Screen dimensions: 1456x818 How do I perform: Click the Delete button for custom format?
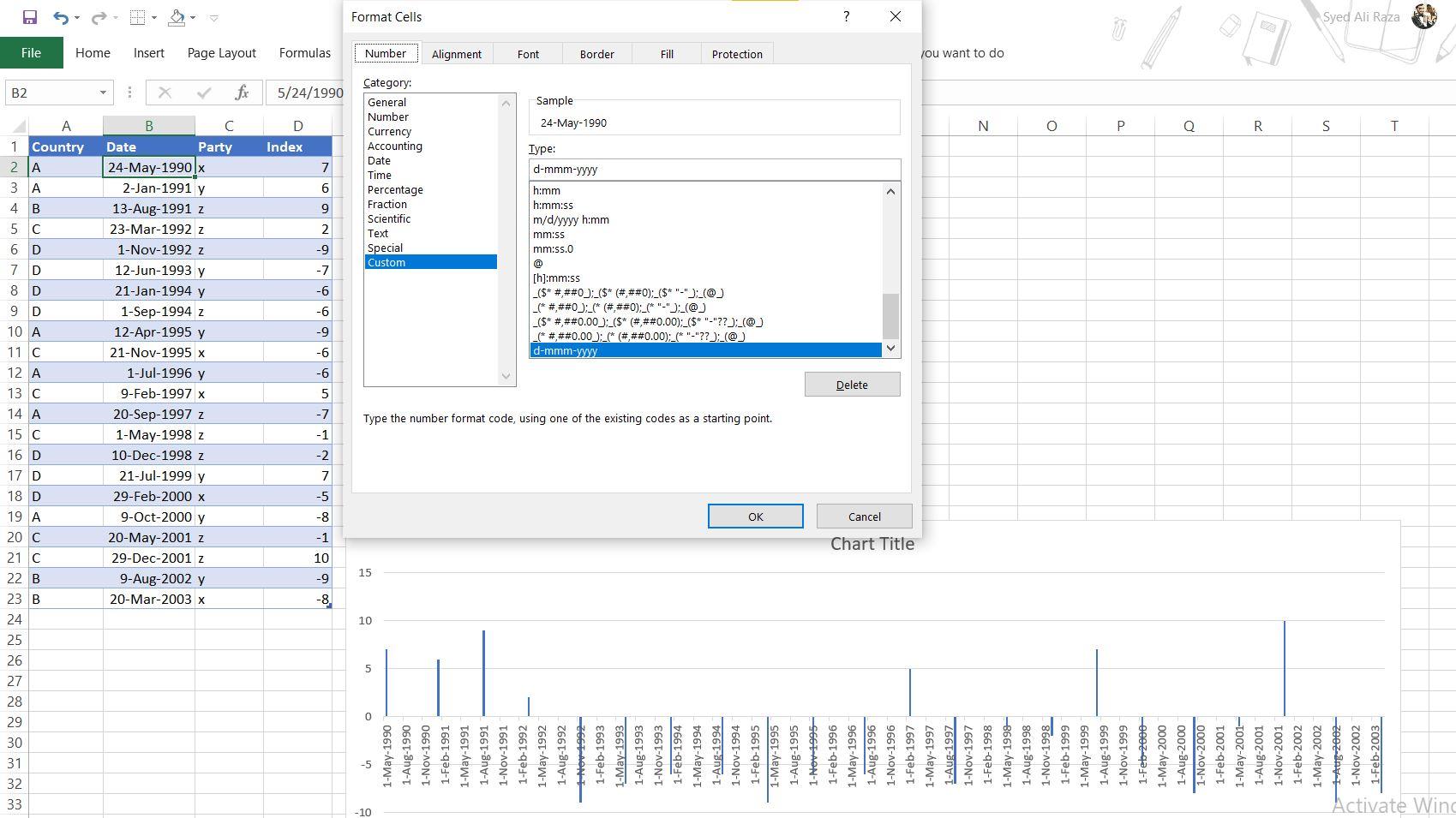pos(852,385)
